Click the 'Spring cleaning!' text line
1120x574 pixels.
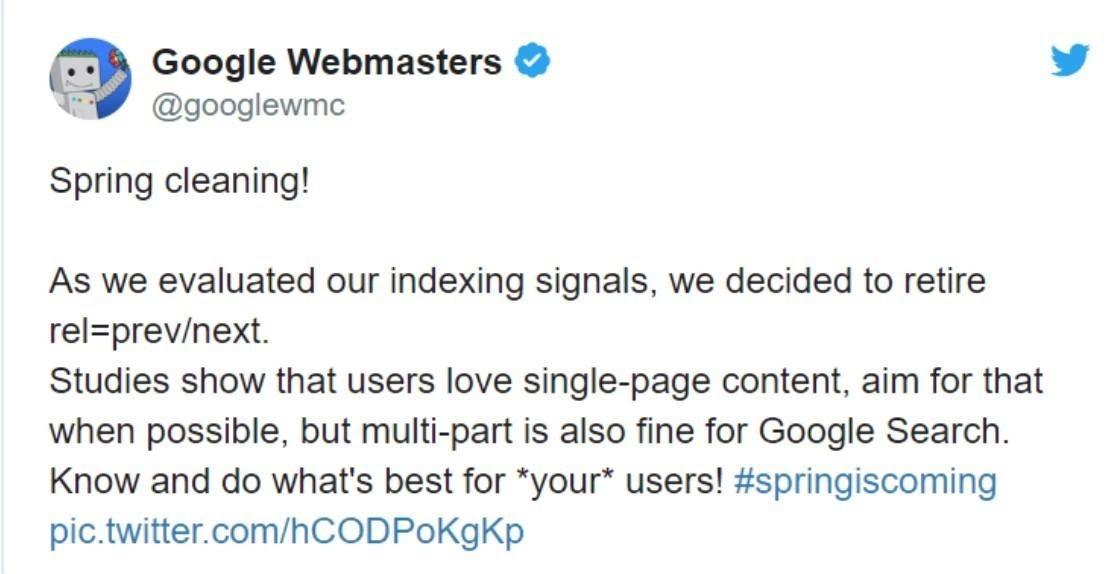click(180, 182)
